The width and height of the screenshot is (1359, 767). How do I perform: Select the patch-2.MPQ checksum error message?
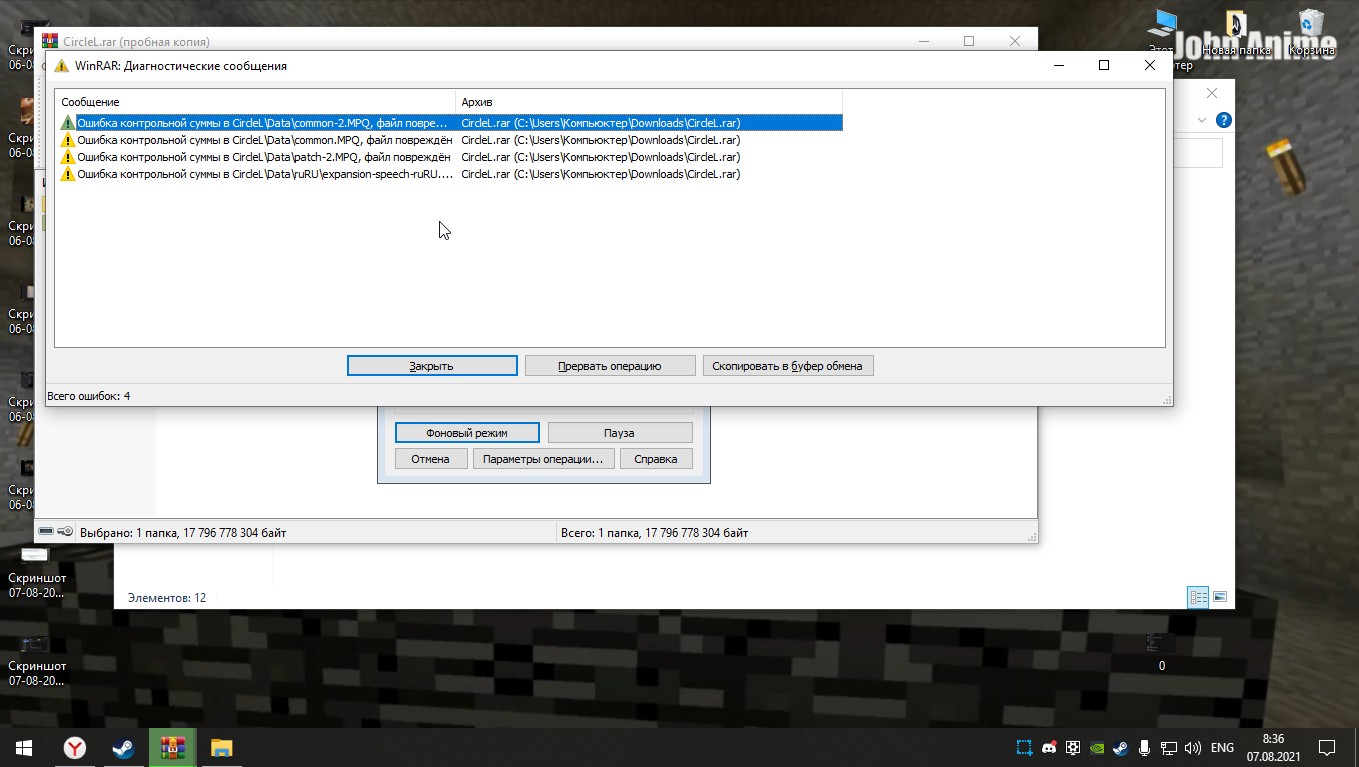[x=262, y=157]
